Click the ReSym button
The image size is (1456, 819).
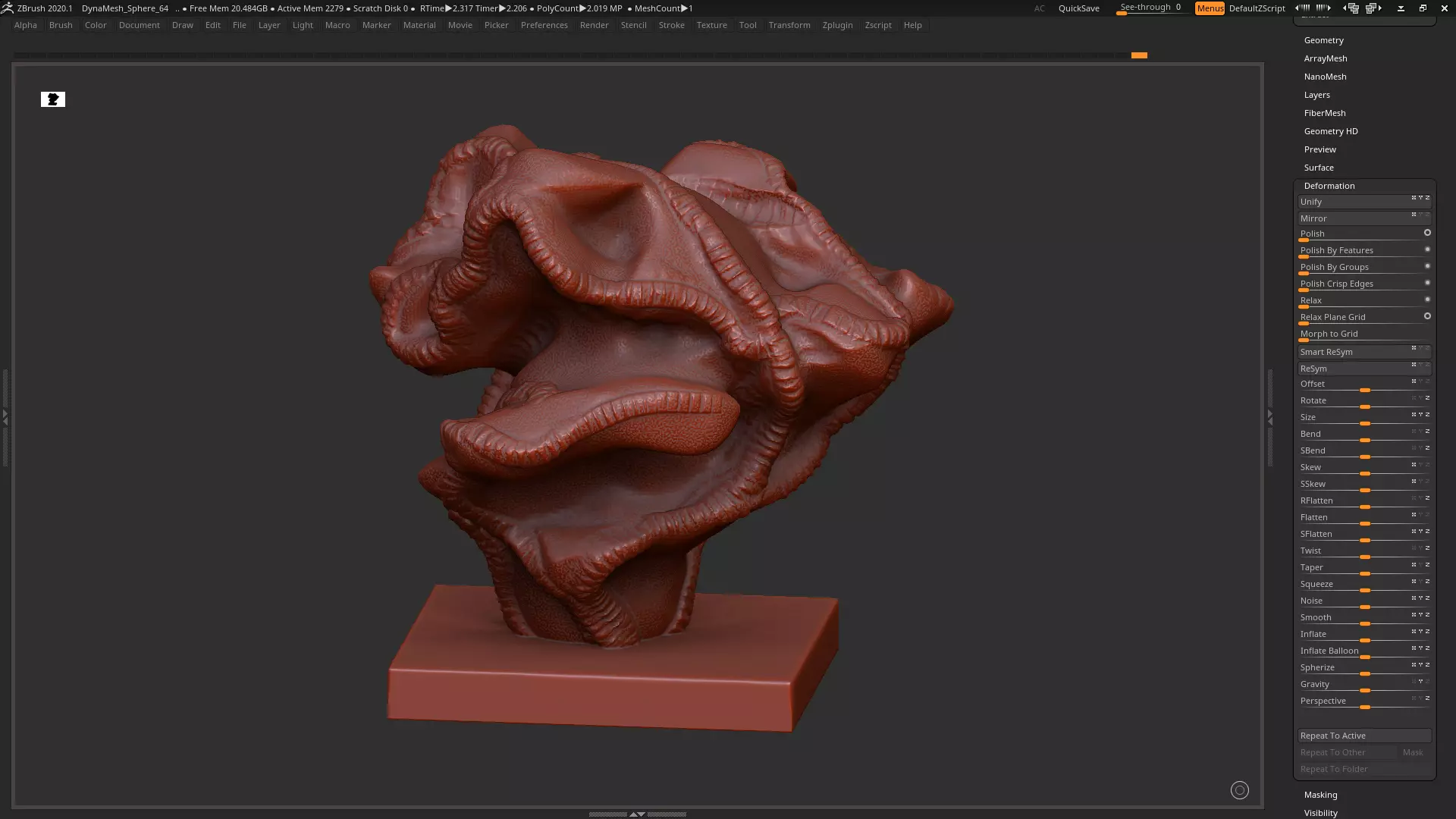coord(1364,369)
